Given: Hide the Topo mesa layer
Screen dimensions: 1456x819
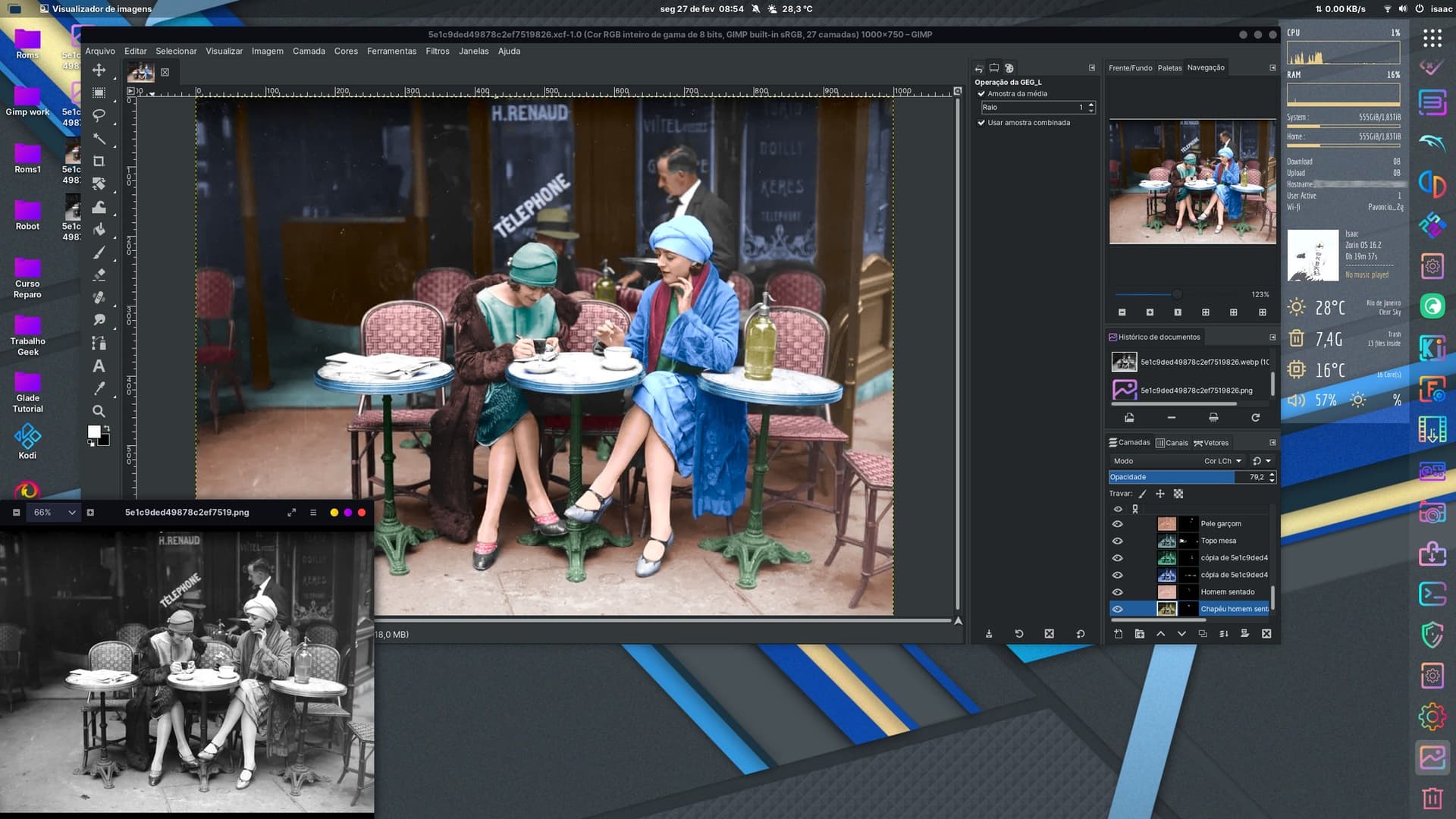Looking at the screenshot, I should (1117, 541).
